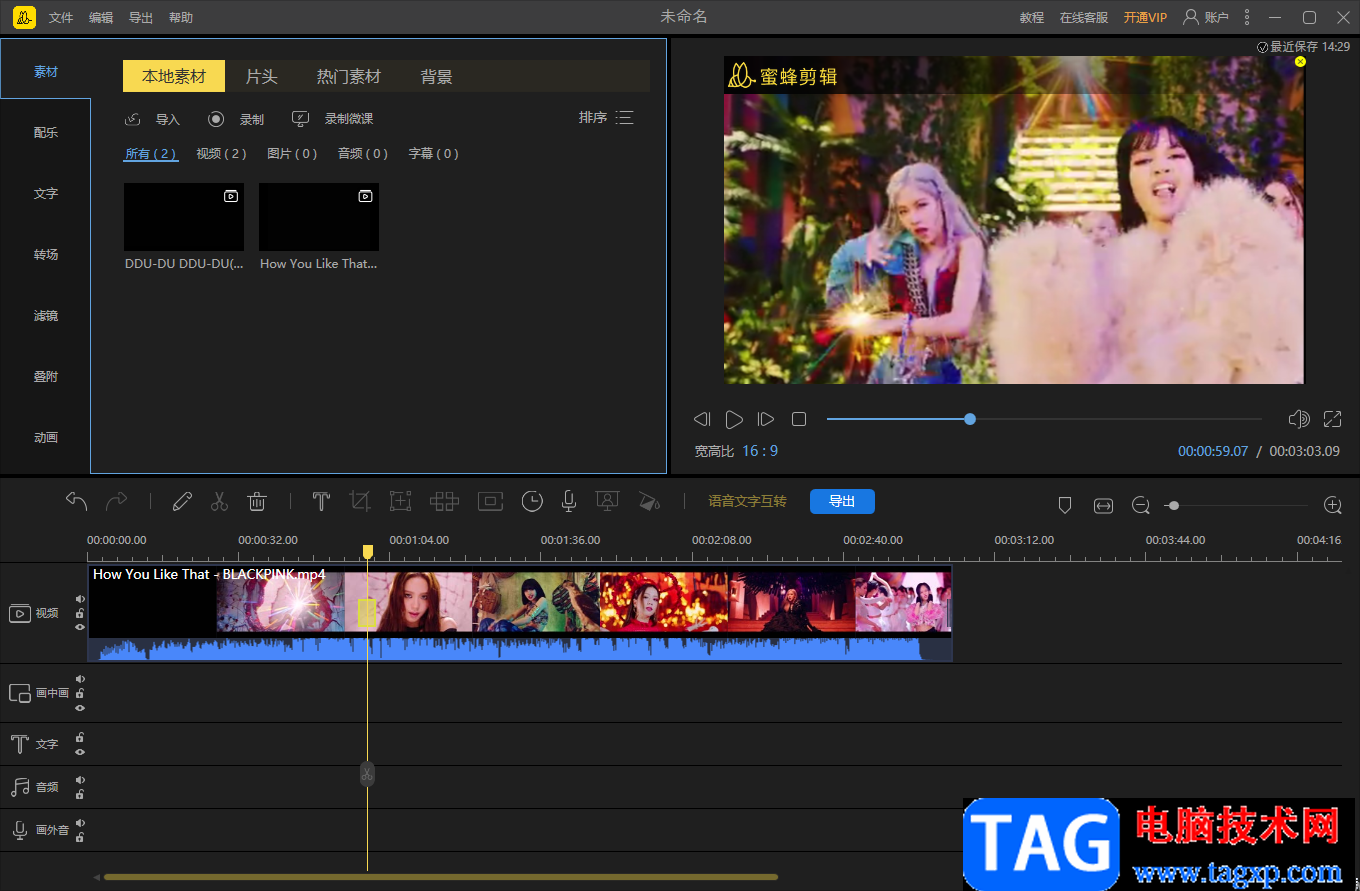Image resolution: width=1360 pixels, height=891 pixels.
Task: Undo the last action in timeline toolbar
Action: coord(77,501)
